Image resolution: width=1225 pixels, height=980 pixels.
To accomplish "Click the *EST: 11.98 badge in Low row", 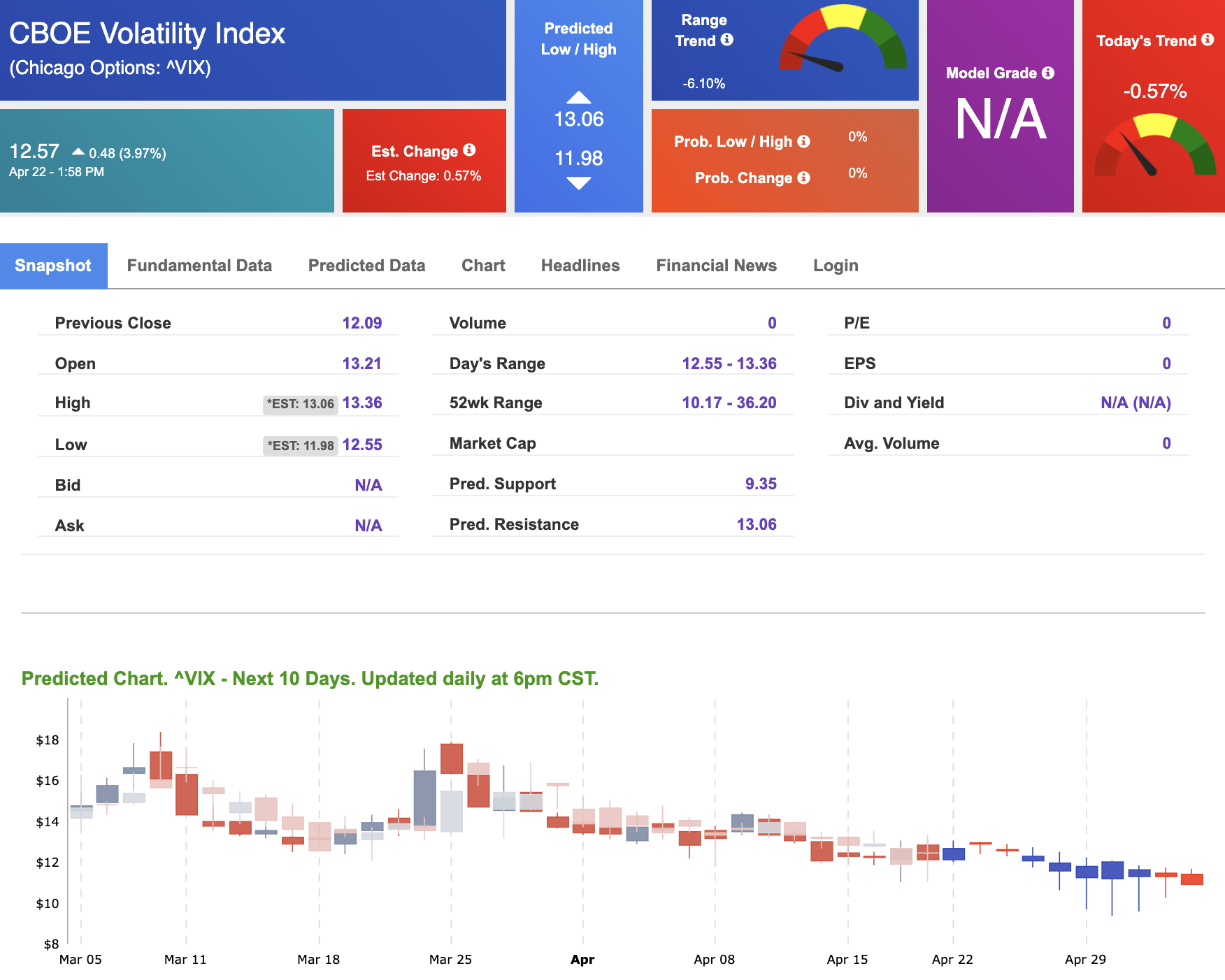I will click(301, 445).
